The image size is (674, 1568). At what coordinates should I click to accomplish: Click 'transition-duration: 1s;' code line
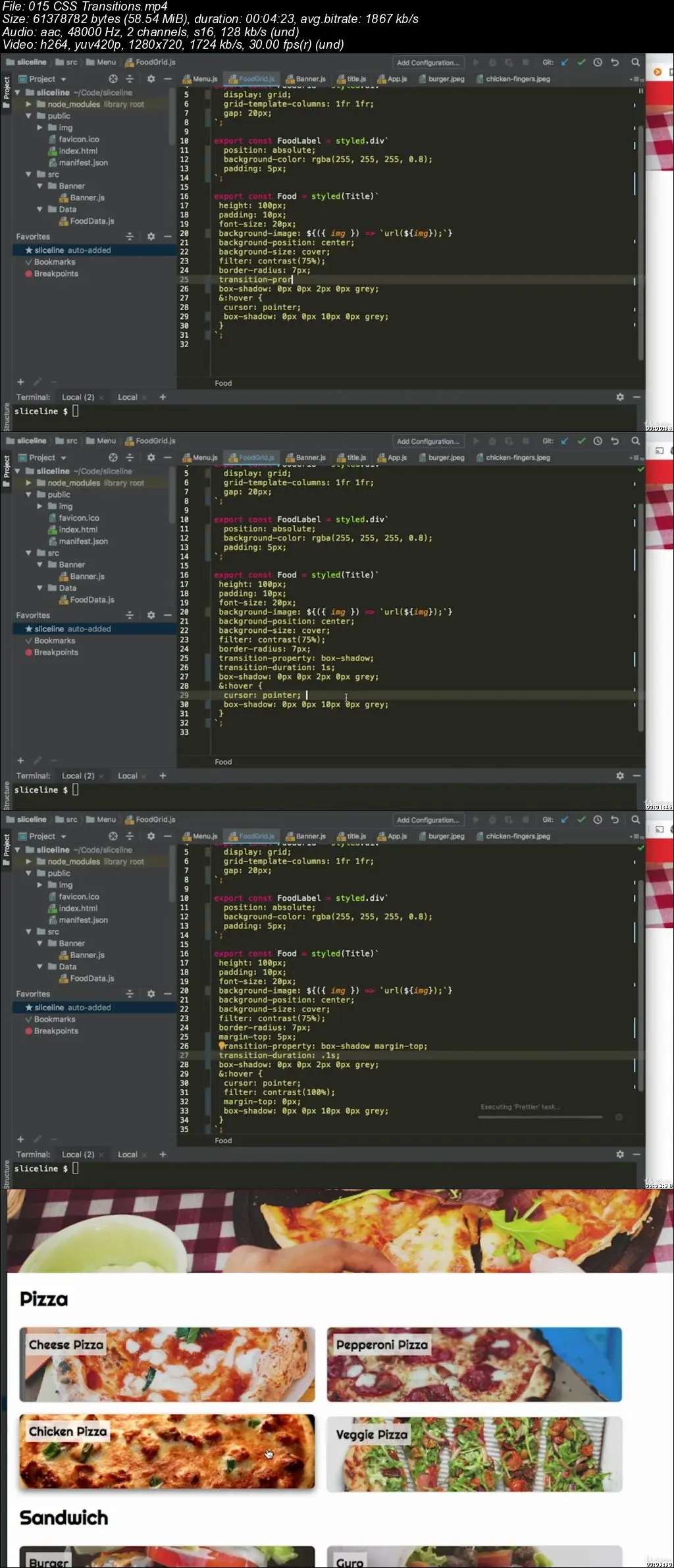[x=276, y=668]
